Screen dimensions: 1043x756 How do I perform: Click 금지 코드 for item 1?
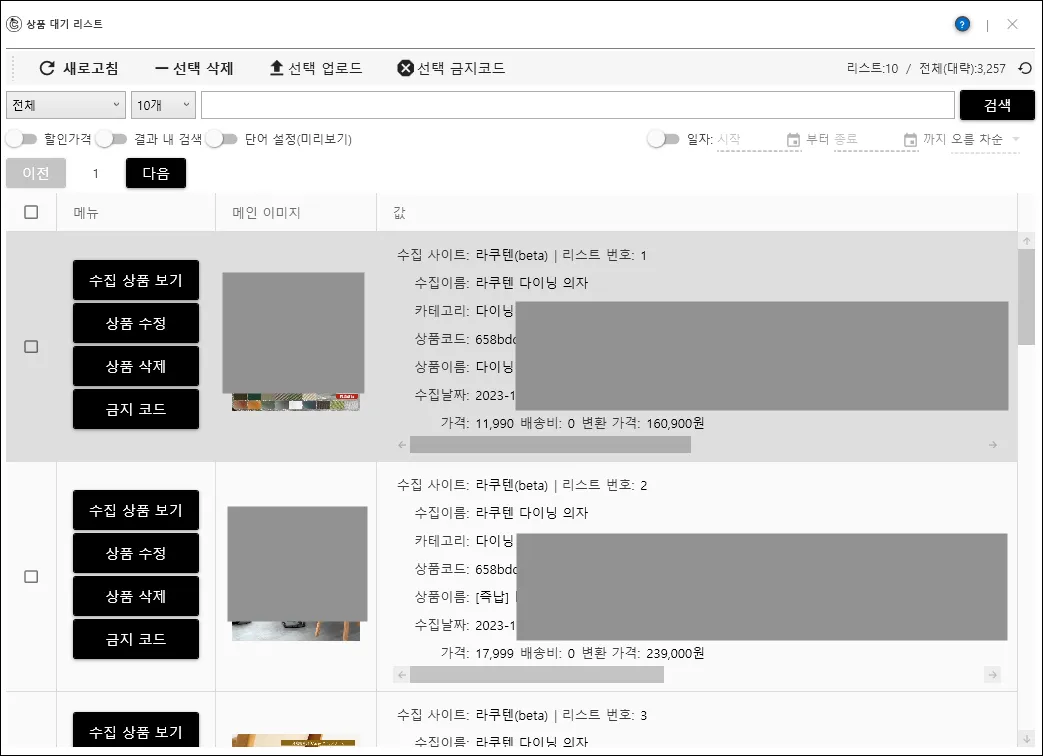point(136,409)
